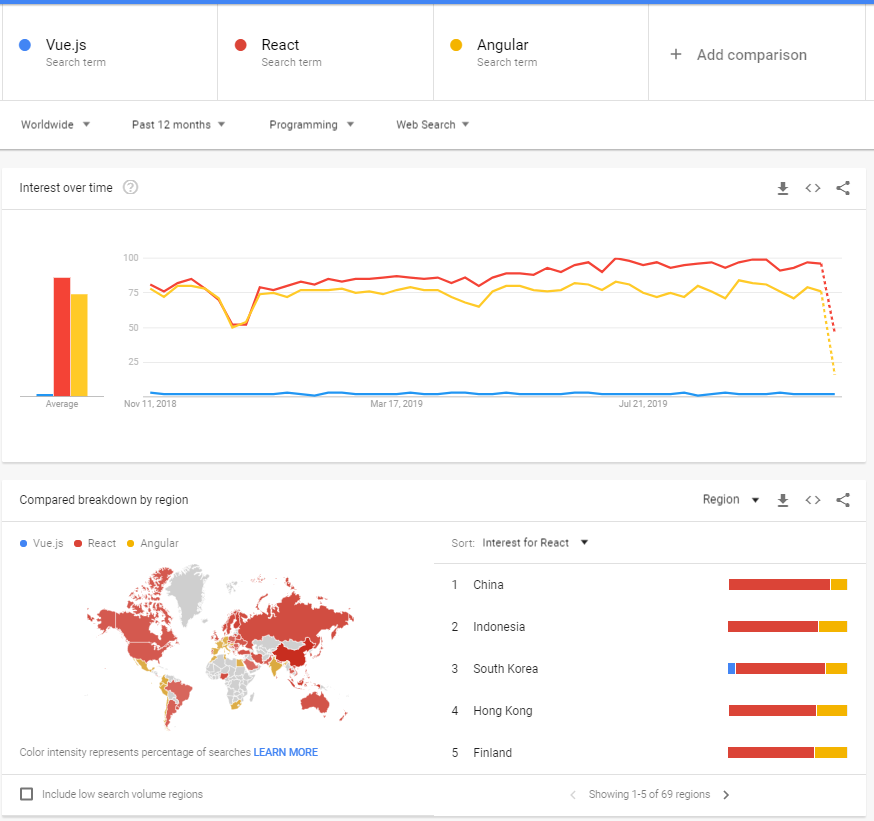Click the Average label under the bars
Screen dimensions: 874x821
[62, 404]
